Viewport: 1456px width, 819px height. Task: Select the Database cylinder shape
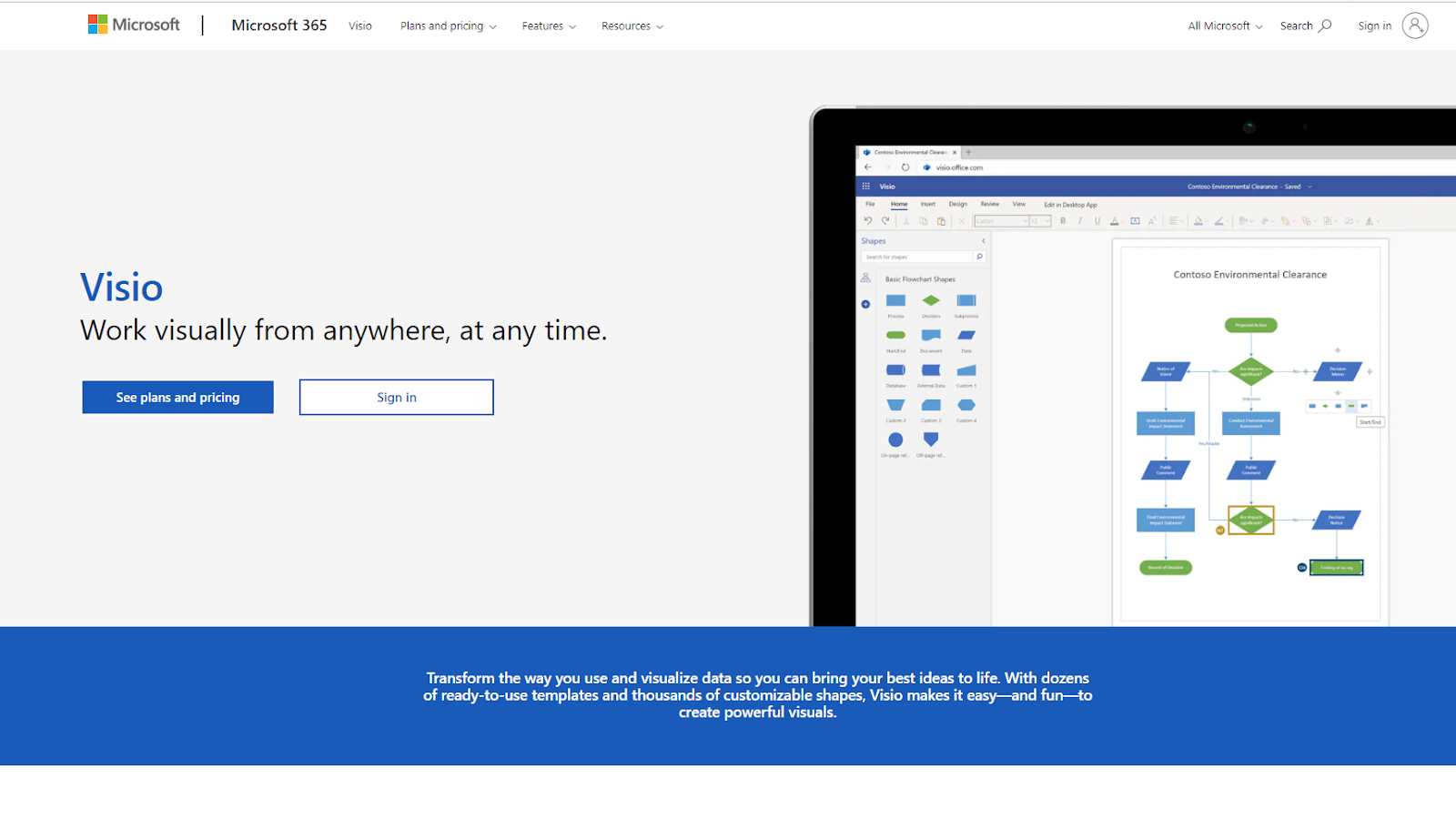pyautogui.click(x=895, y=370)
